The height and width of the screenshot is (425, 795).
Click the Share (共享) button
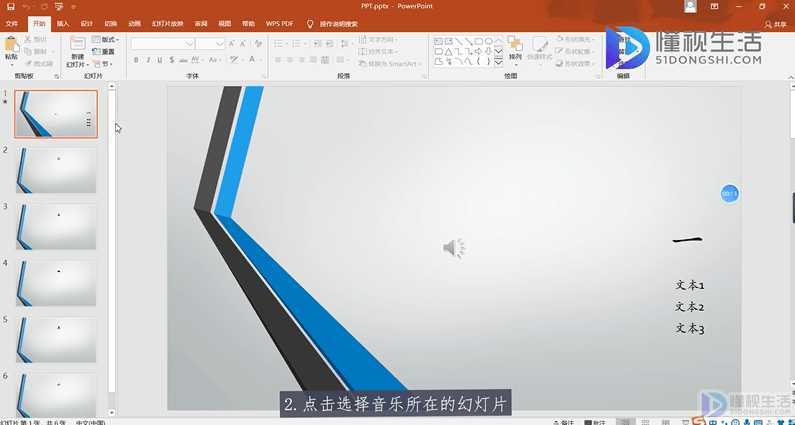(x=775, y=22)
